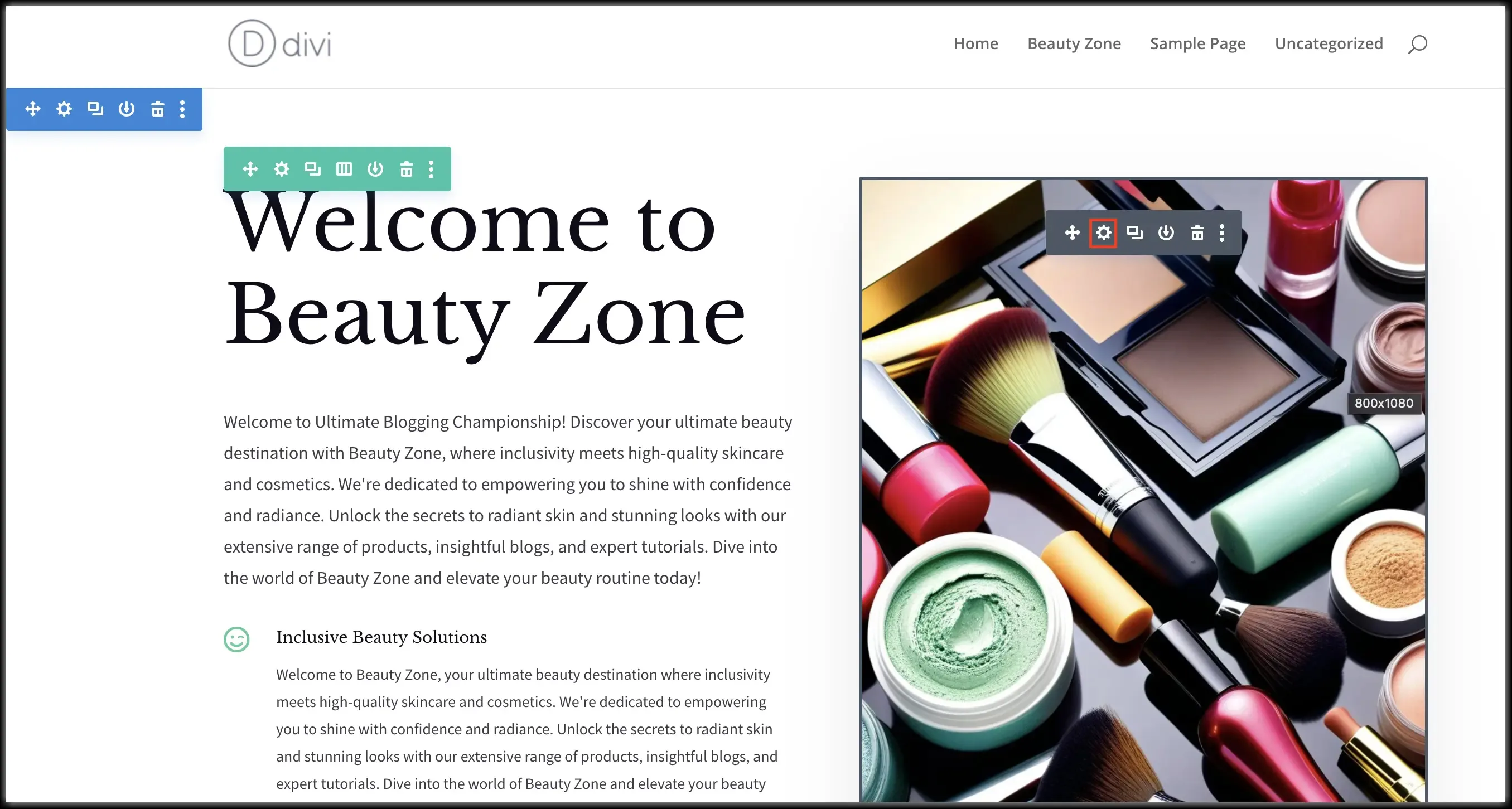This screenshot has height=809, width=1512.
Task: Click the Inclusive Beauty Solutions title
Action: (381, 637)
